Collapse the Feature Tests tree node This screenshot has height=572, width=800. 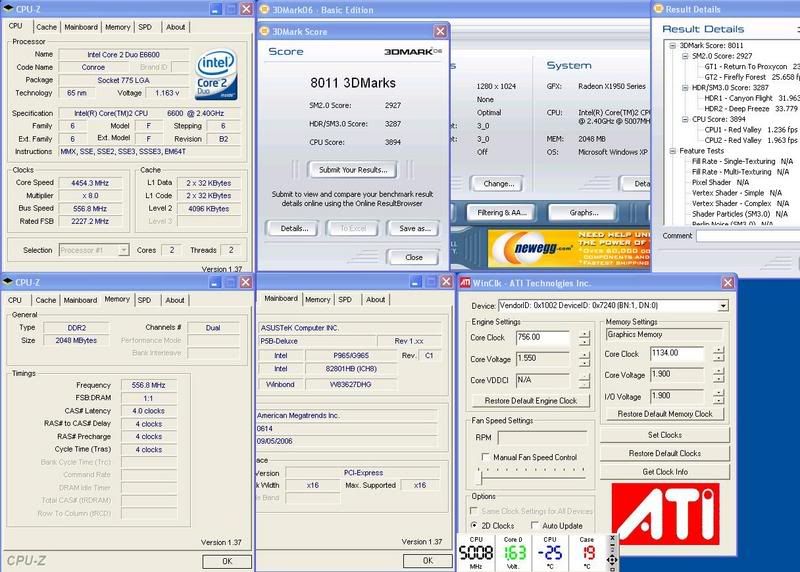pyautogui.click(x=672, y=151)
